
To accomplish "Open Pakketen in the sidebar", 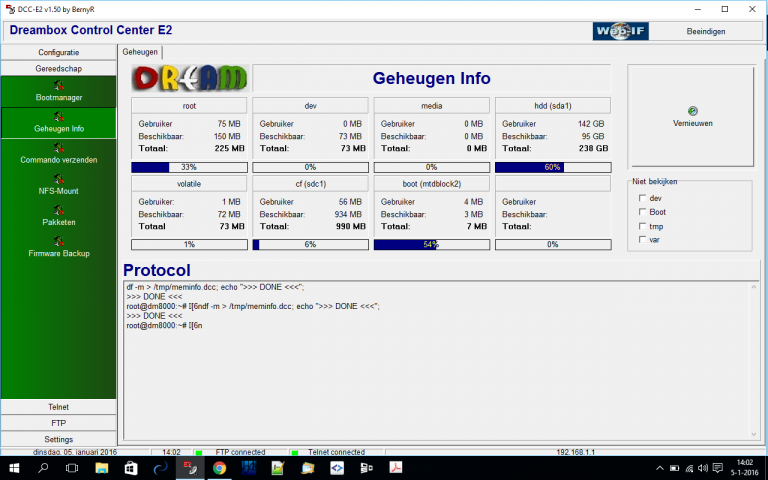I will click(x=58, y=216).
